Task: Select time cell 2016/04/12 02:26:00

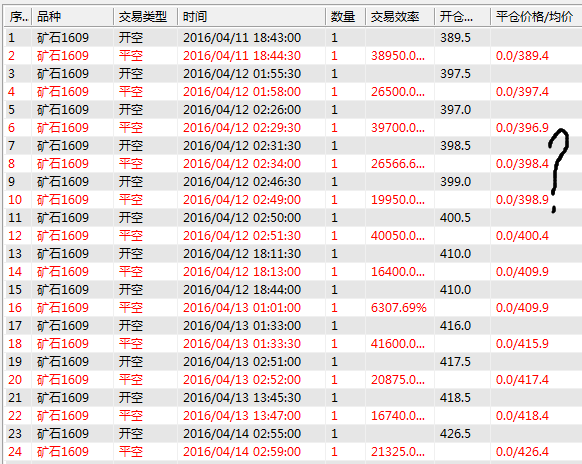Action: pyautogui.click(x=242, y=110)
